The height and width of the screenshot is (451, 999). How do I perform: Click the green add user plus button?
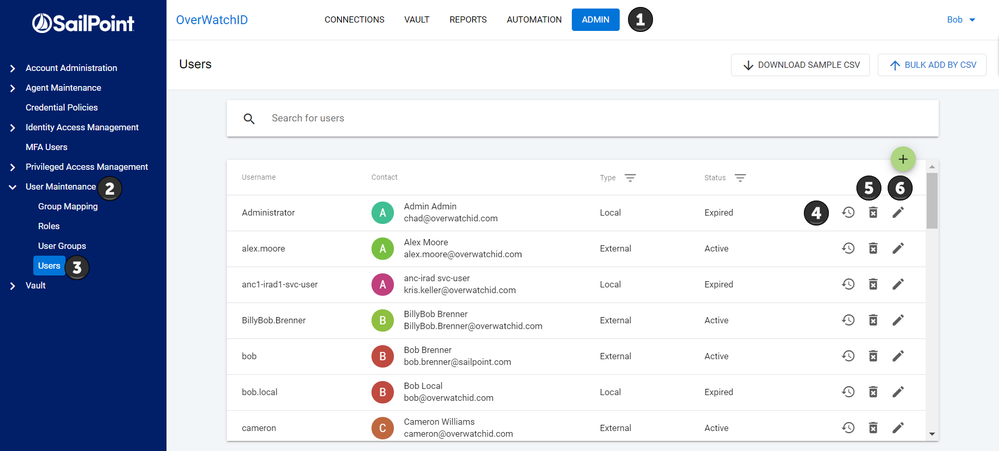(x=903, y=159)
